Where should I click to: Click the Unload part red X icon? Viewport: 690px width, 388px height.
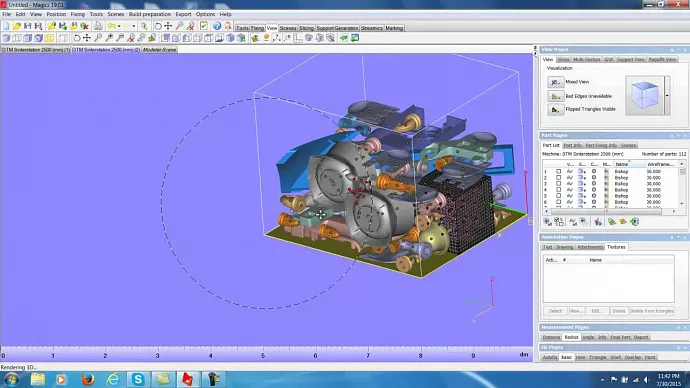coord(84,26)
